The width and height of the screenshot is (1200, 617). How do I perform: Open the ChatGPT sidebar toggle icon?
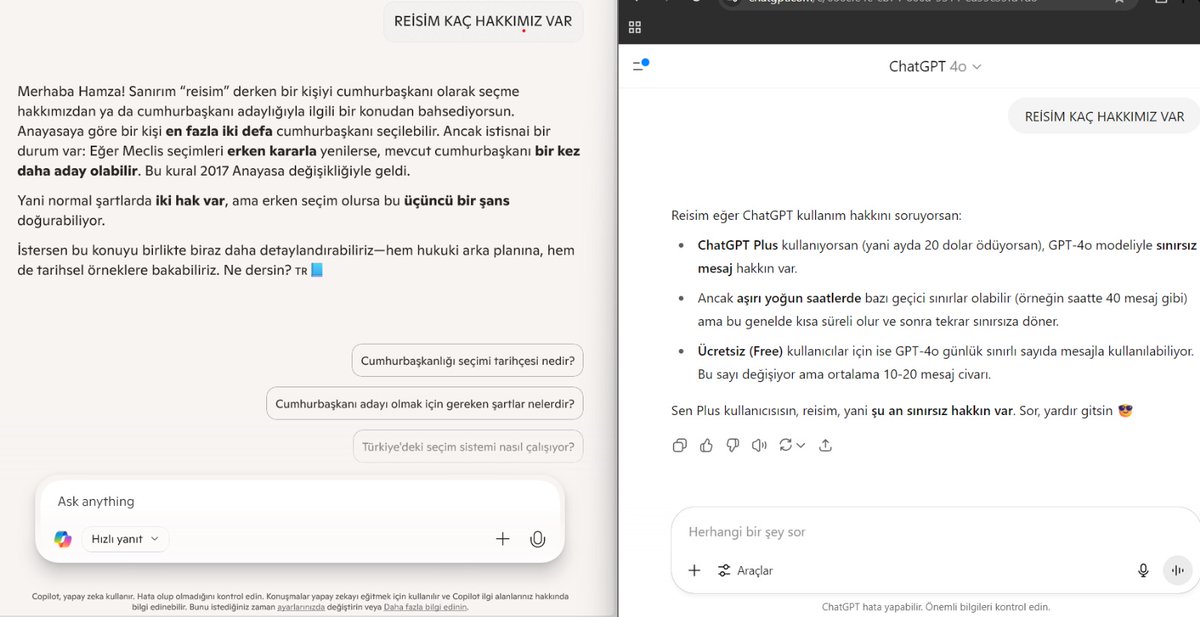(641, 66)
